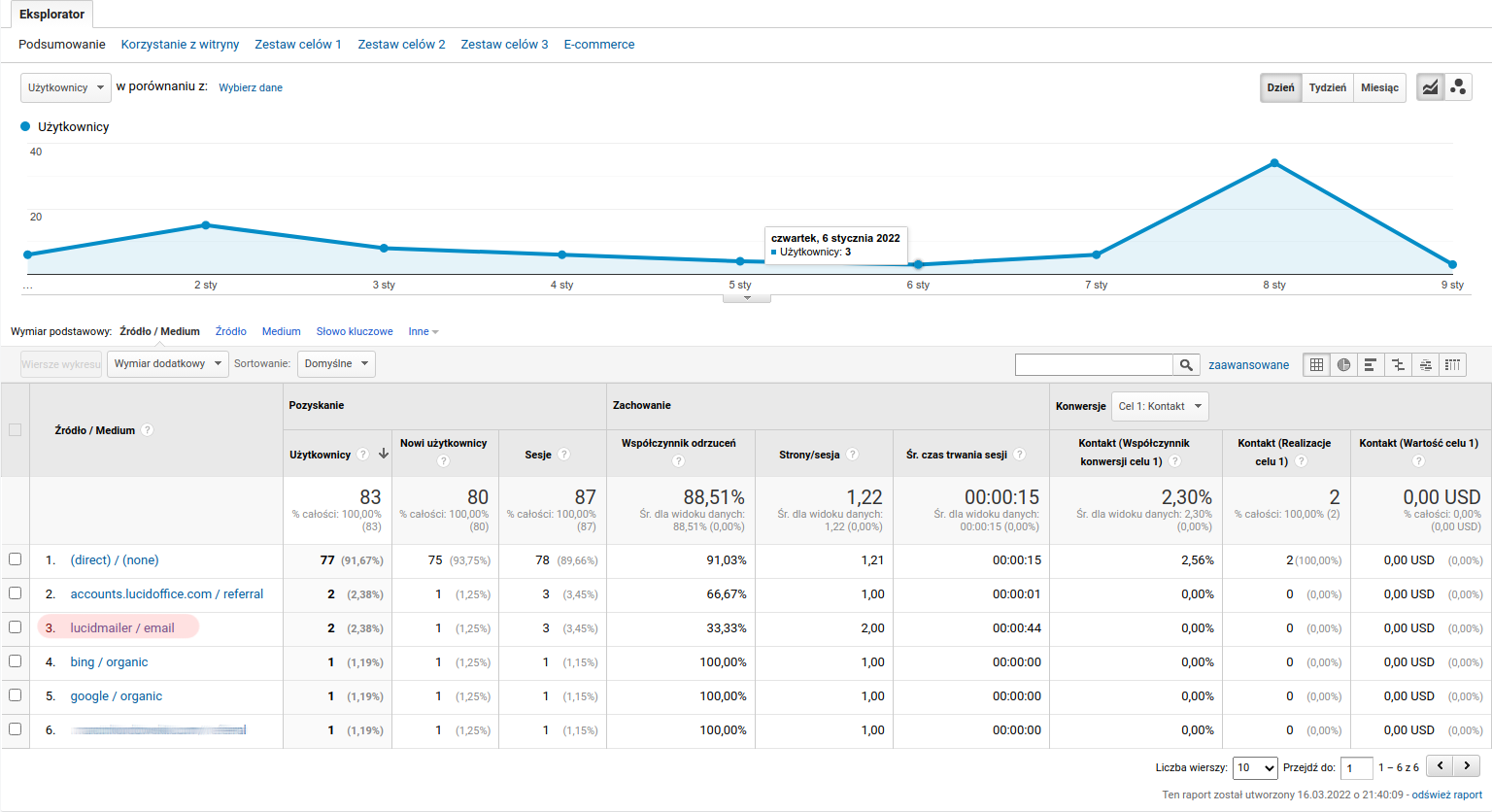The width and height of the screenshot is (1492, 812).
Task: Select Źródło as primary dimension
Action: click(x=231, y=331)
